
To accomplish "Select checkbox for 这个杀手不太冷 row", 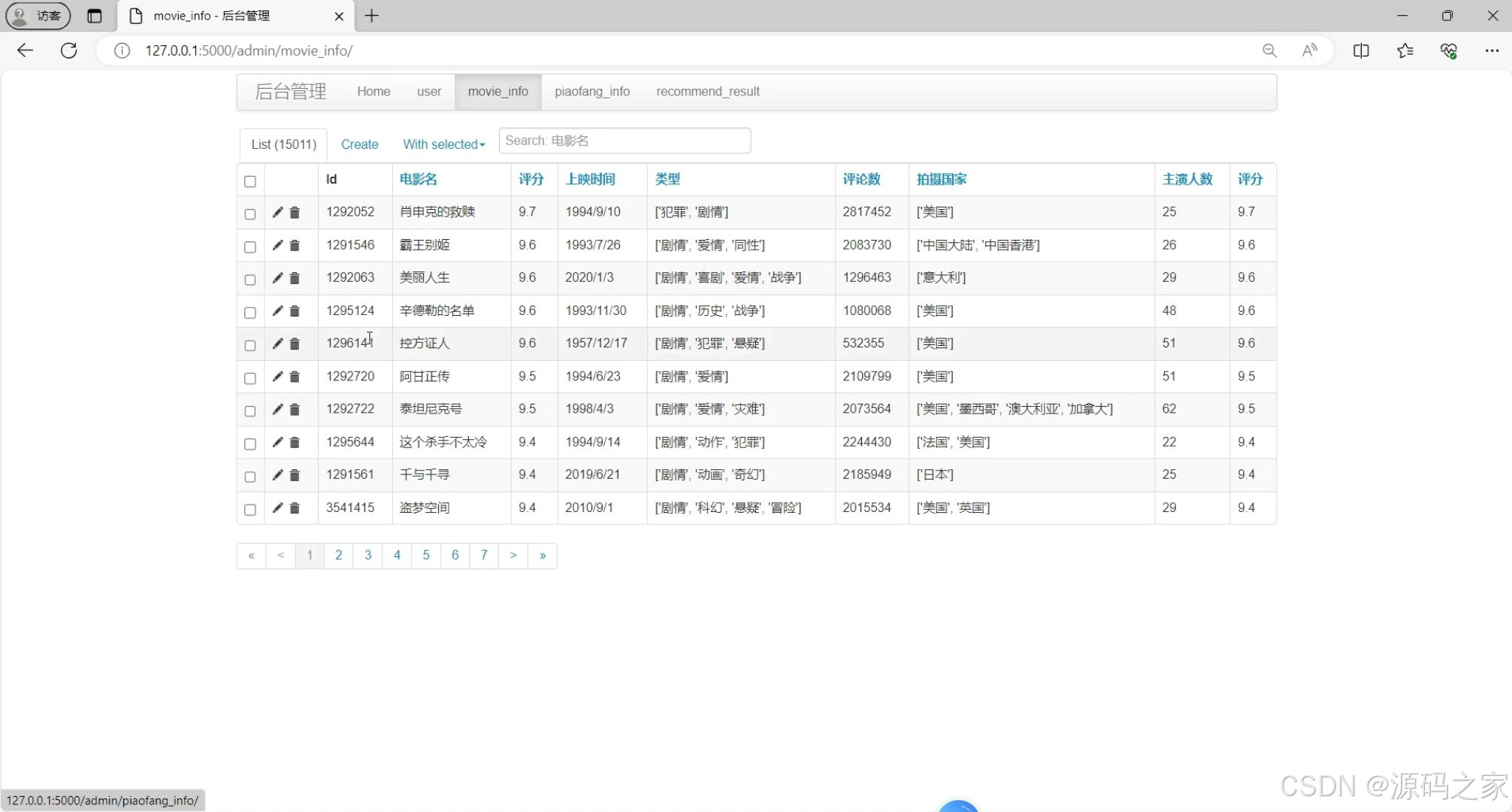I will tap(250, 444).
